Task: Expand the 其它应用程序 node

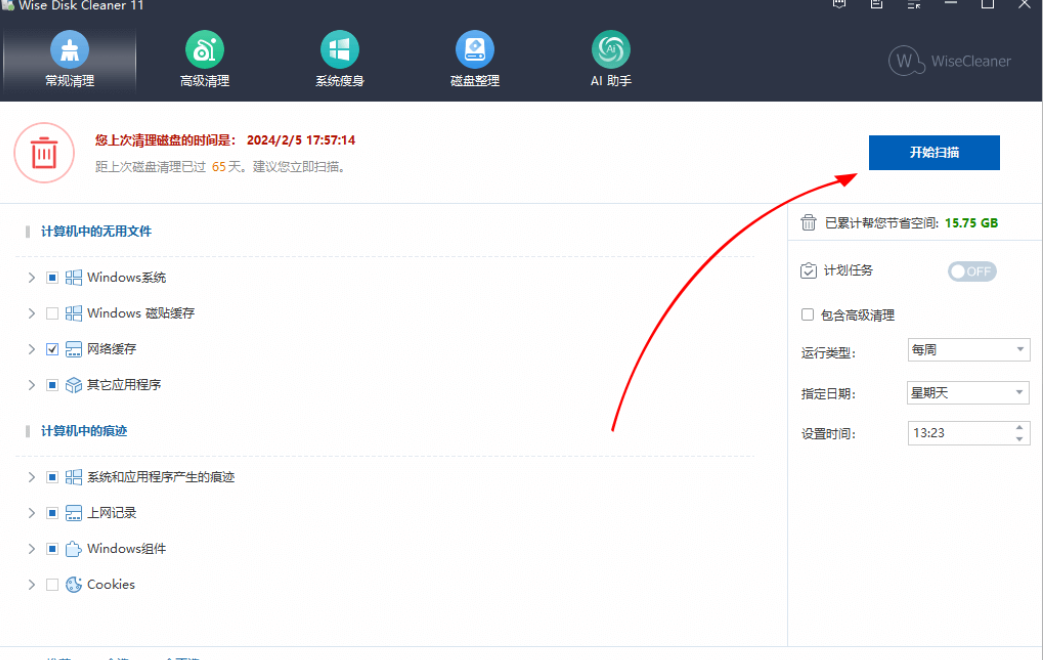Action: [x=31, y=385]
